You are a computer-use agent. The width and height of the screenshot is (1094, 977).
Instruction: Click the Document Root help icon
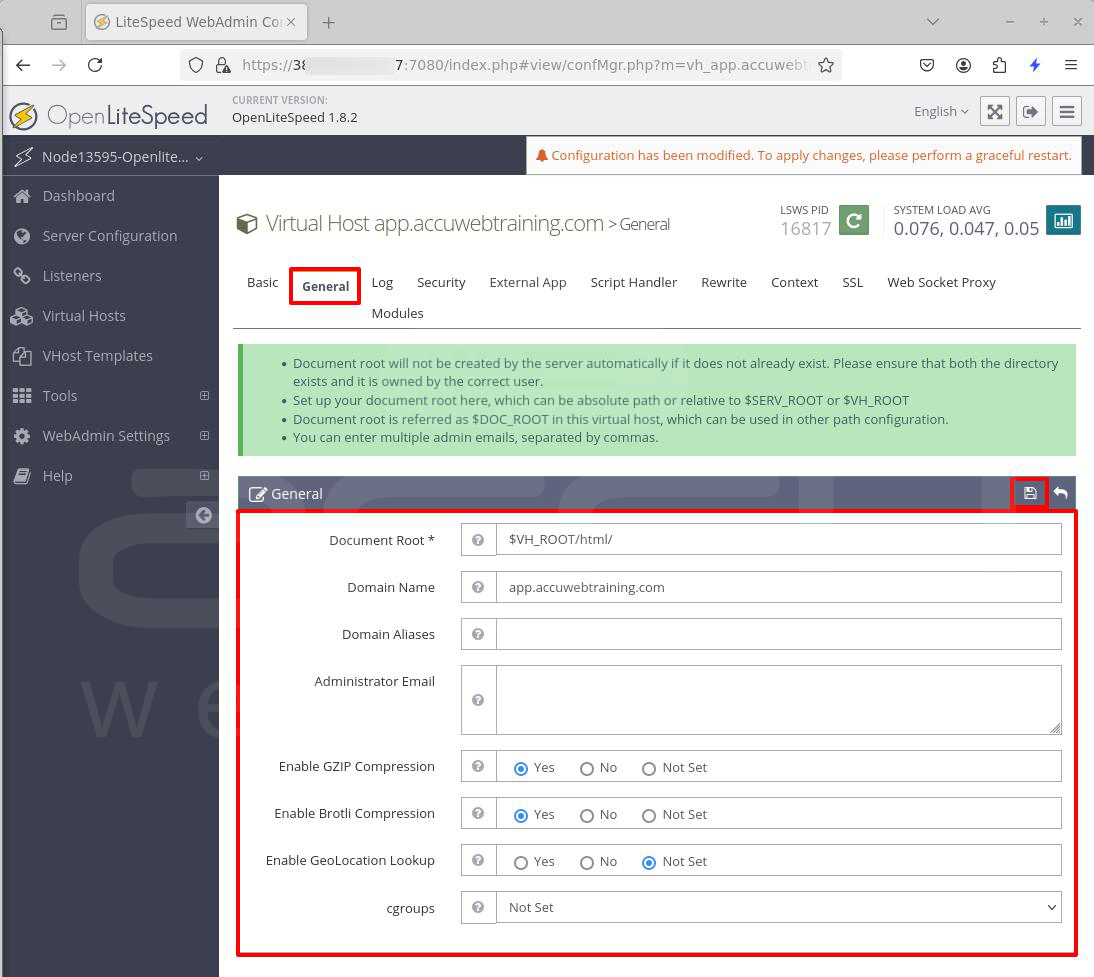478,539
